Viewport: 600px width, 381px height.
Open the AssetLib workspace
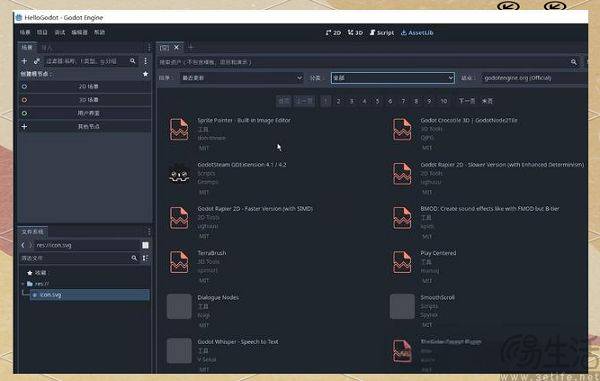coord(417,33)
